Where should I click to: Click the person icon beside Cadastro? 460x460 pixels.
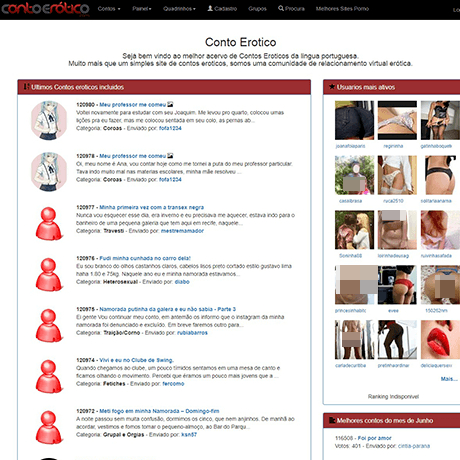click(x=210, y=8)
